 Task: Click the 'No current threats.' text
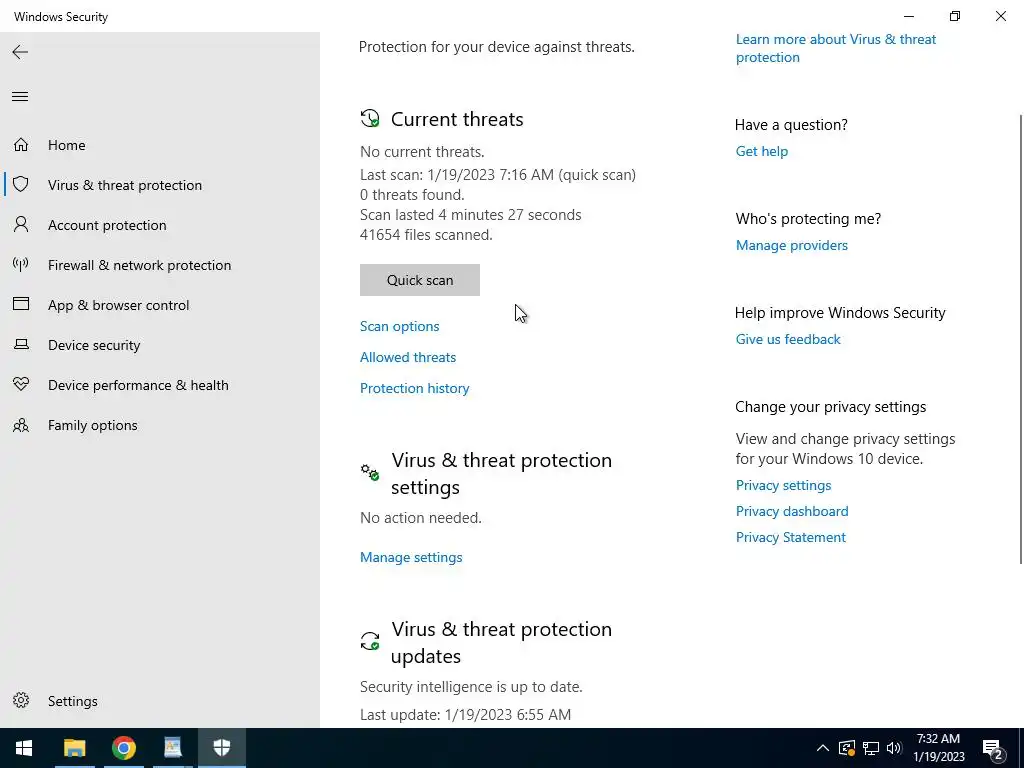[423, 152]
